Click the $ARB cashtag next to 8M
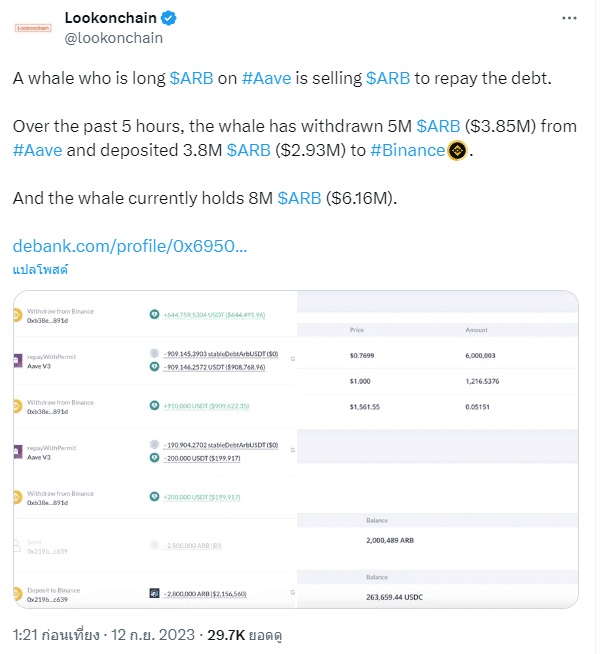Viewport: 601px width, 654px height. click(x=299, y=198)
